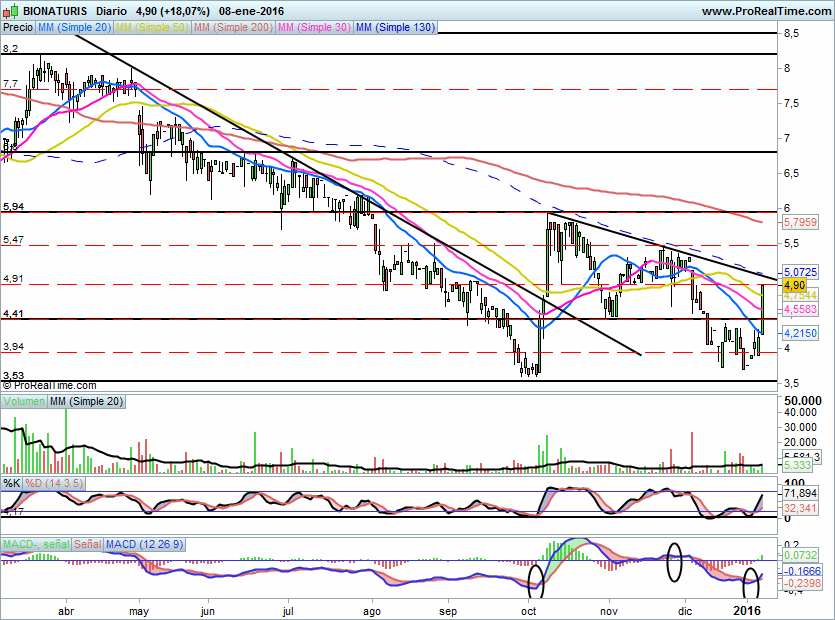Click the -0,1666 MACD value tag

801,571
